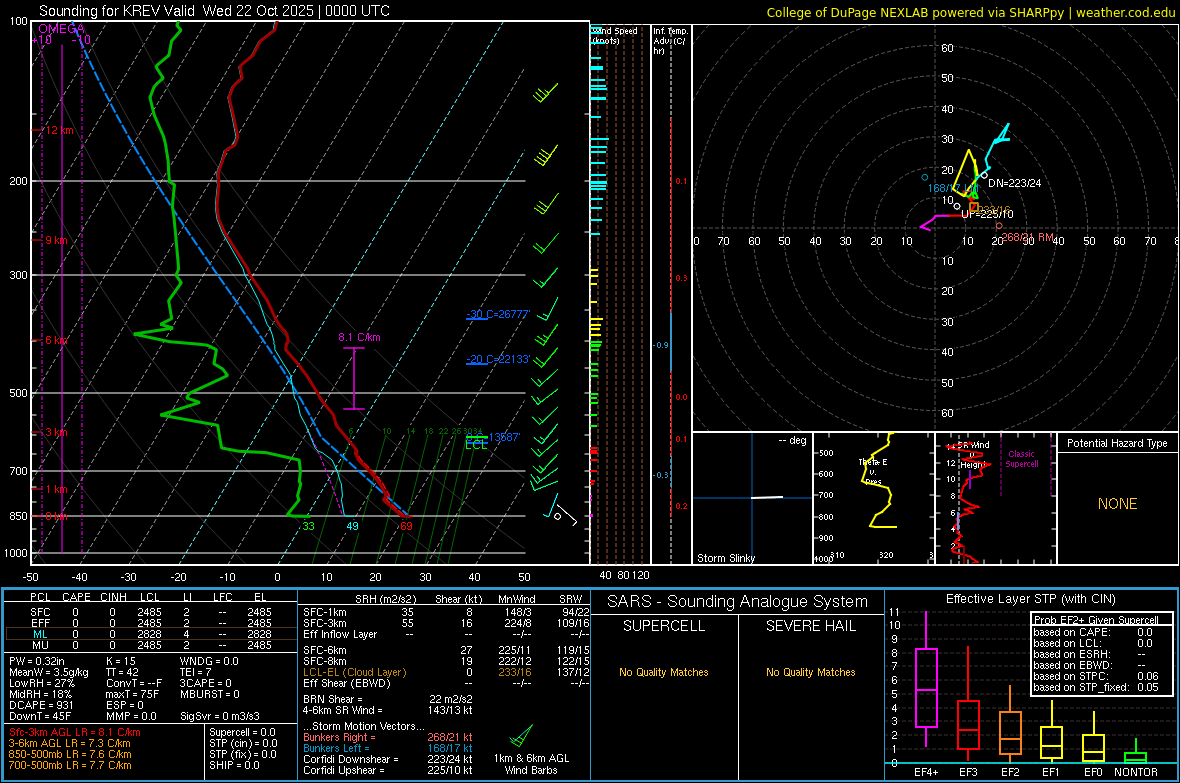Click the maxT = 75F value
This screenshot has width=1180, height=783.
tap(132, 694)
